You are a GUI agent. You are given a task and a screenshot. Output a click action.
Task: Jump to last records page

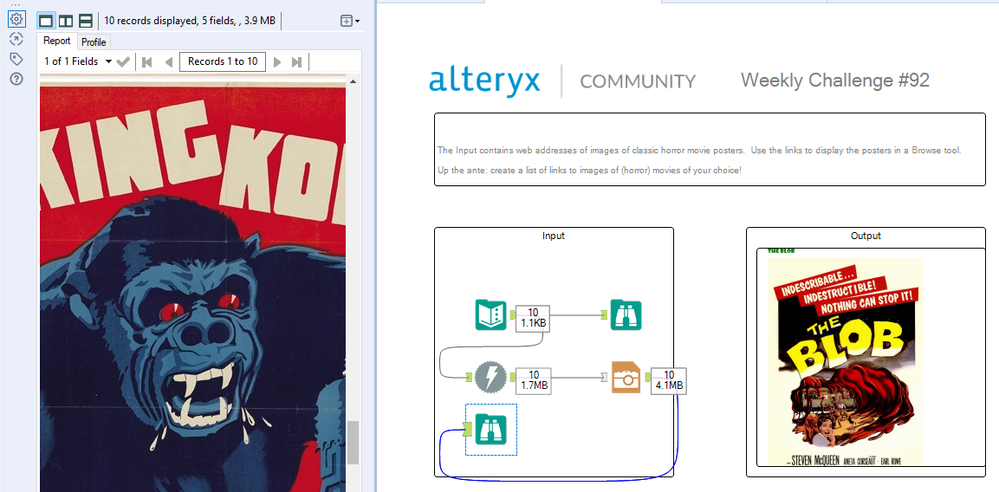click(x=297, y=62)
